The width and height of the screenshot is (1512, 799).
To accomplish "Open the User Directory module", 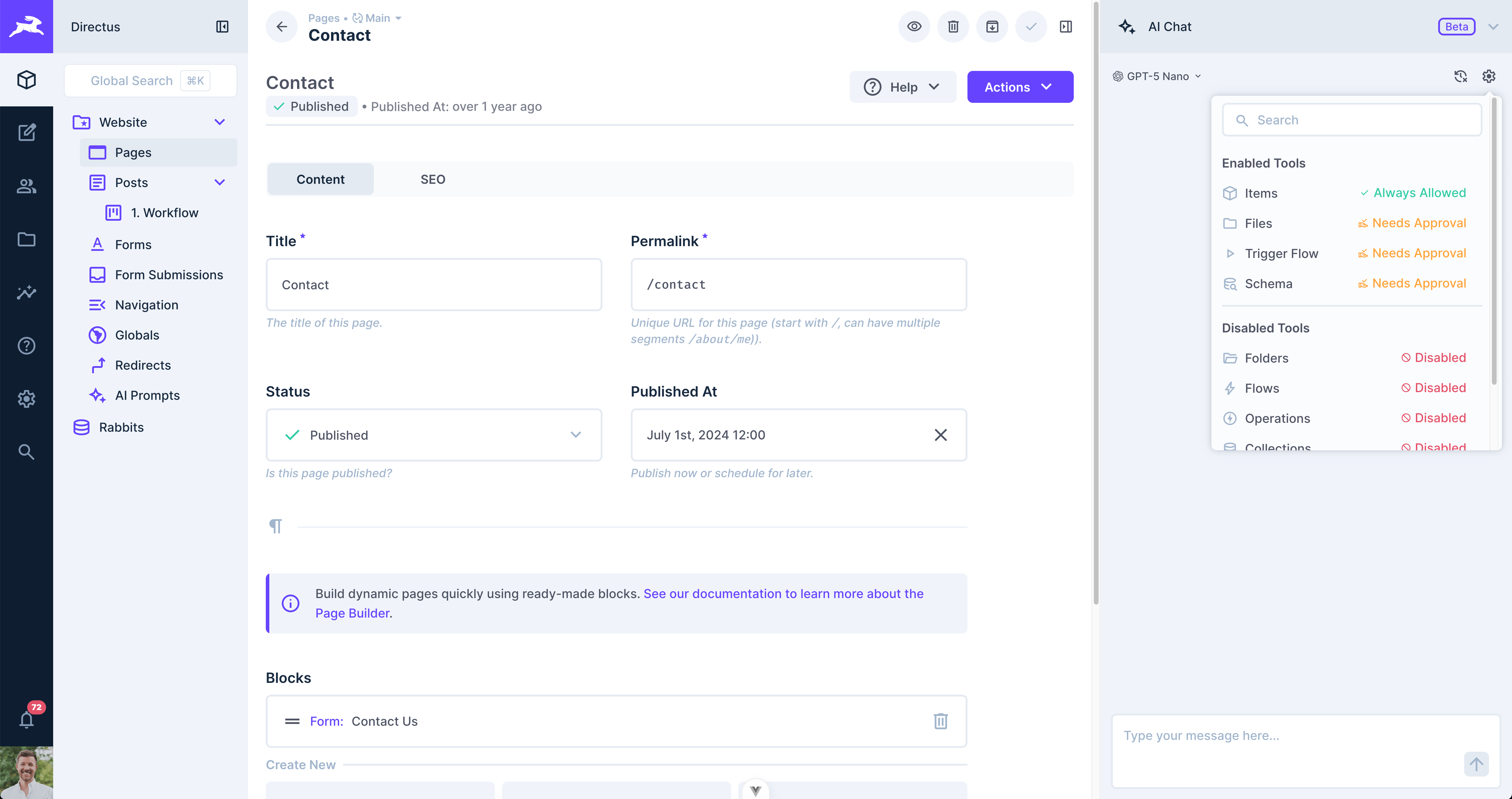I will pyautogui.click(x=26, y=186).
